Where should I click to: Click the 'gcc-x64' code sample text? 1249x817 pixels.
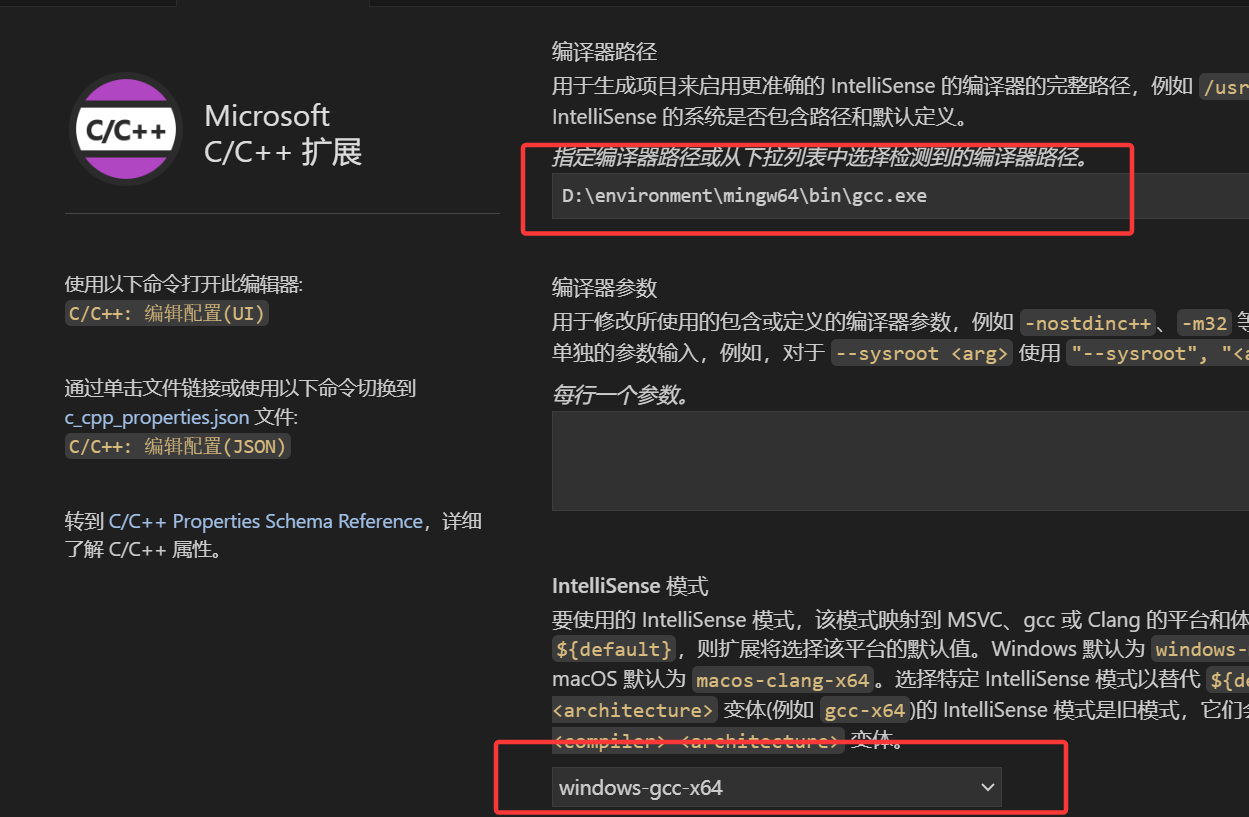click(865, 710)
